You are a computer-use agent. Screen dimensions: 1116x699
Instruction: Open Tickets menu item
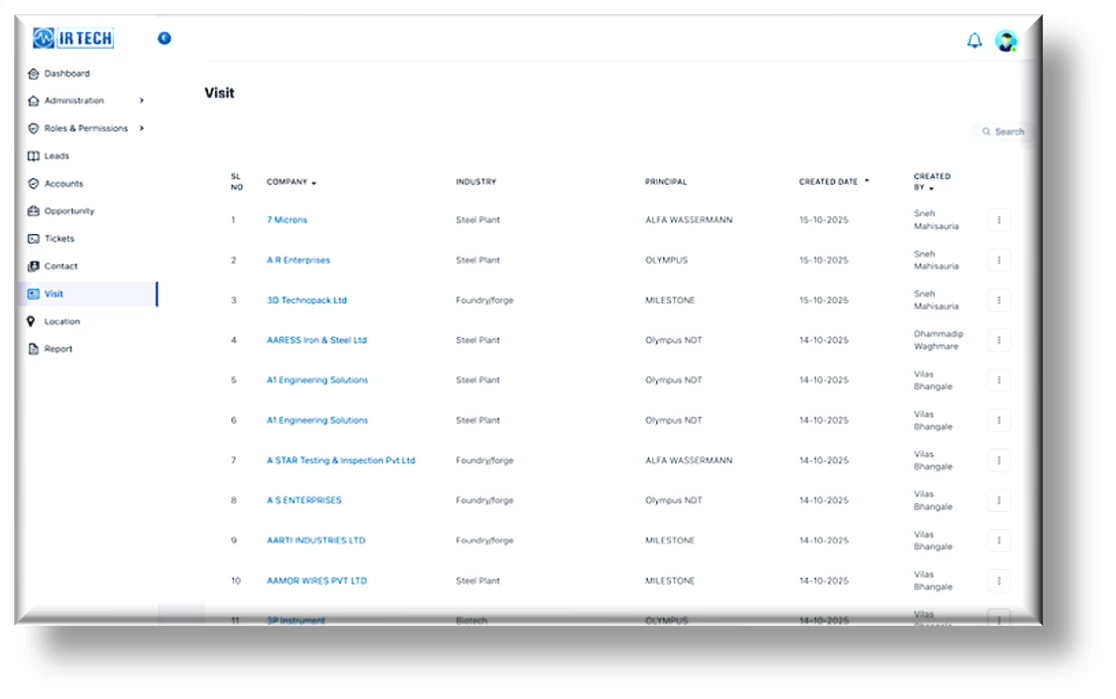(59, 238)
